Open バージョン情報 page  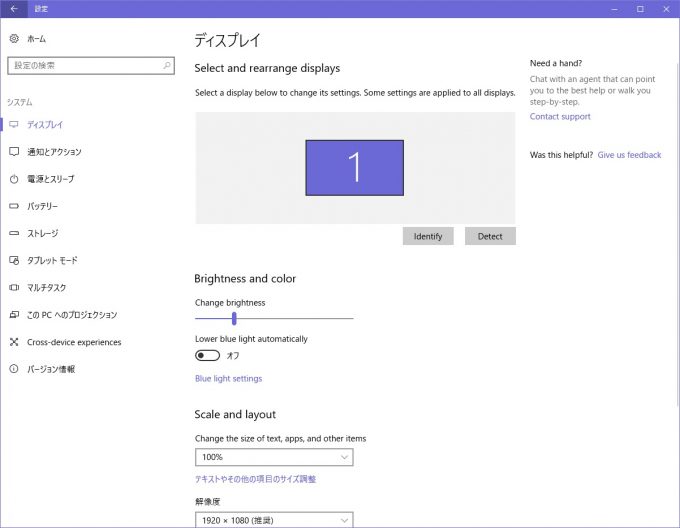point(51,369)
